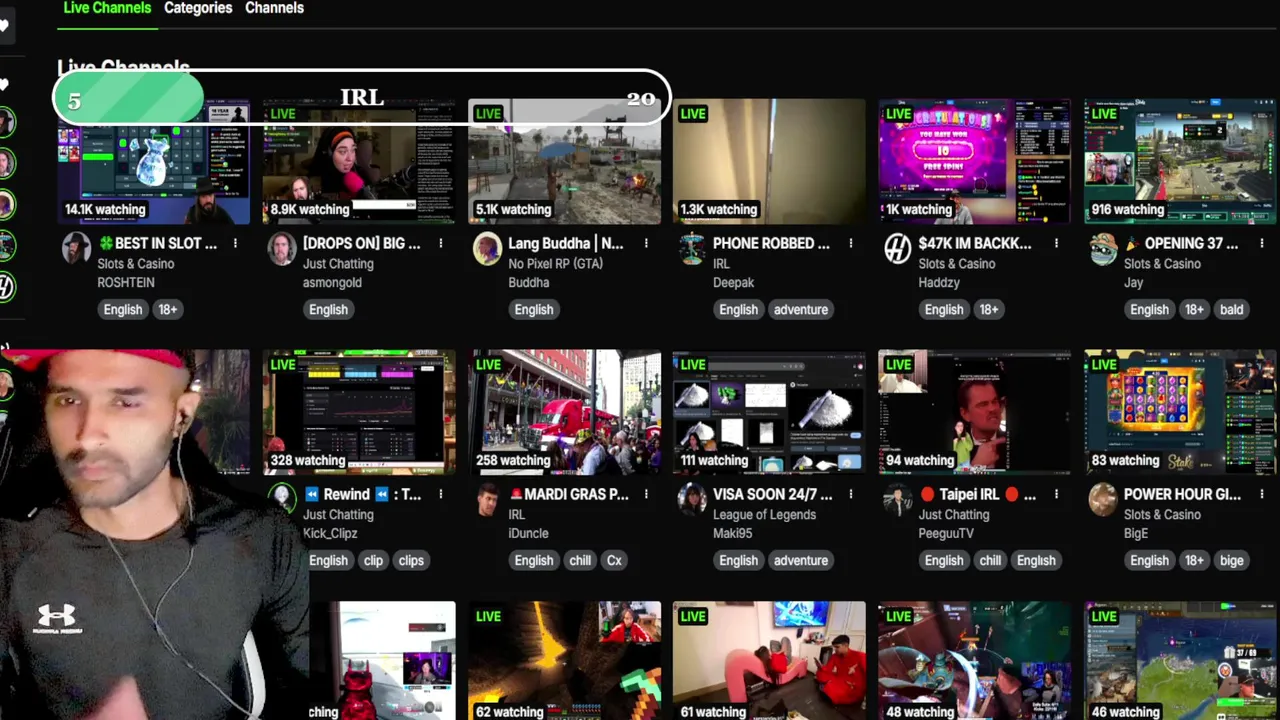Open the League of Legends category link
Image resolution: width=1280 pixels, height=720 pixels.
pos(764,515)
